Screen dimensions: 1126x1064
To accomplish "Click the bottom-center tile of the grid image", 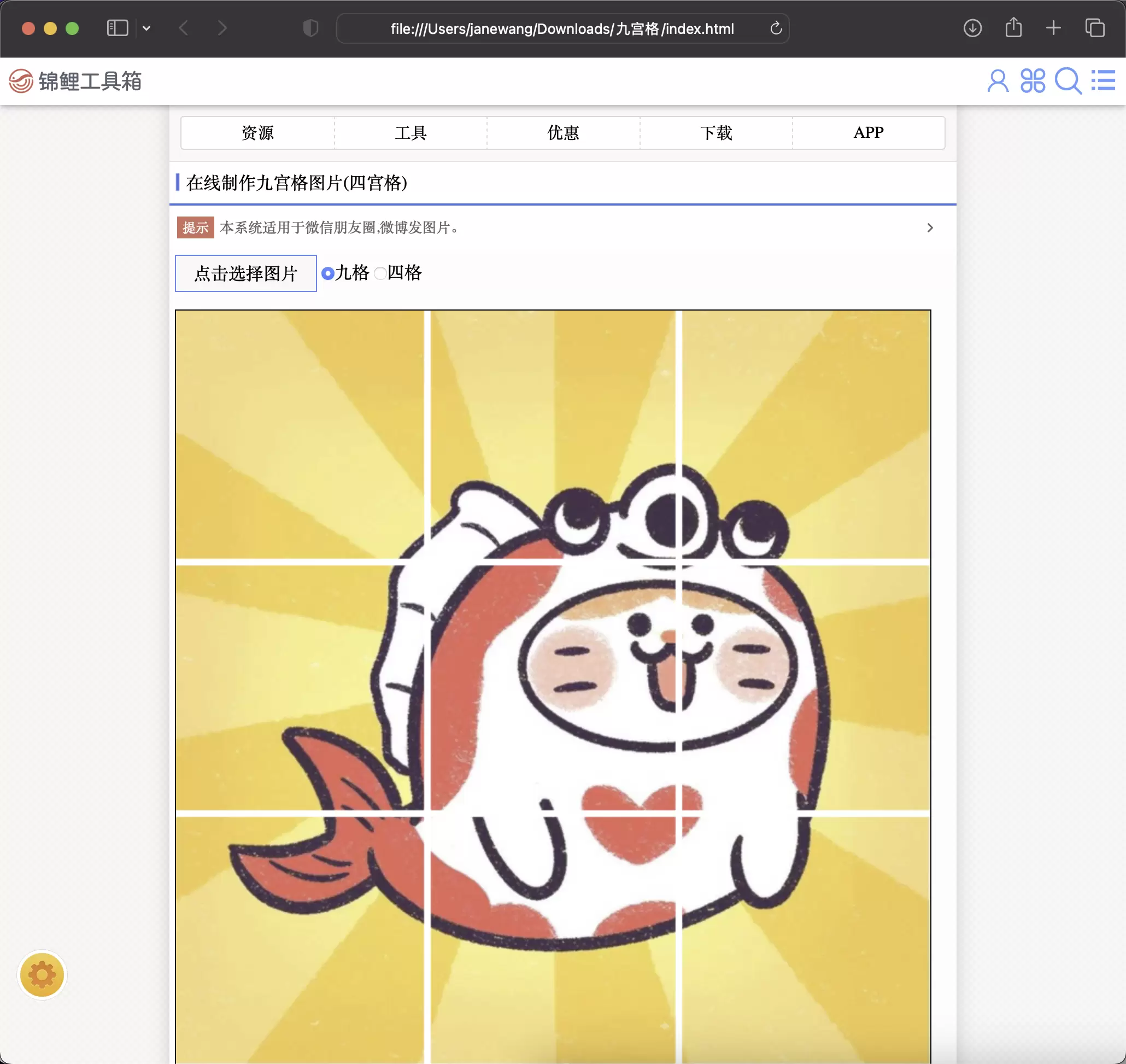I will 553,940.
